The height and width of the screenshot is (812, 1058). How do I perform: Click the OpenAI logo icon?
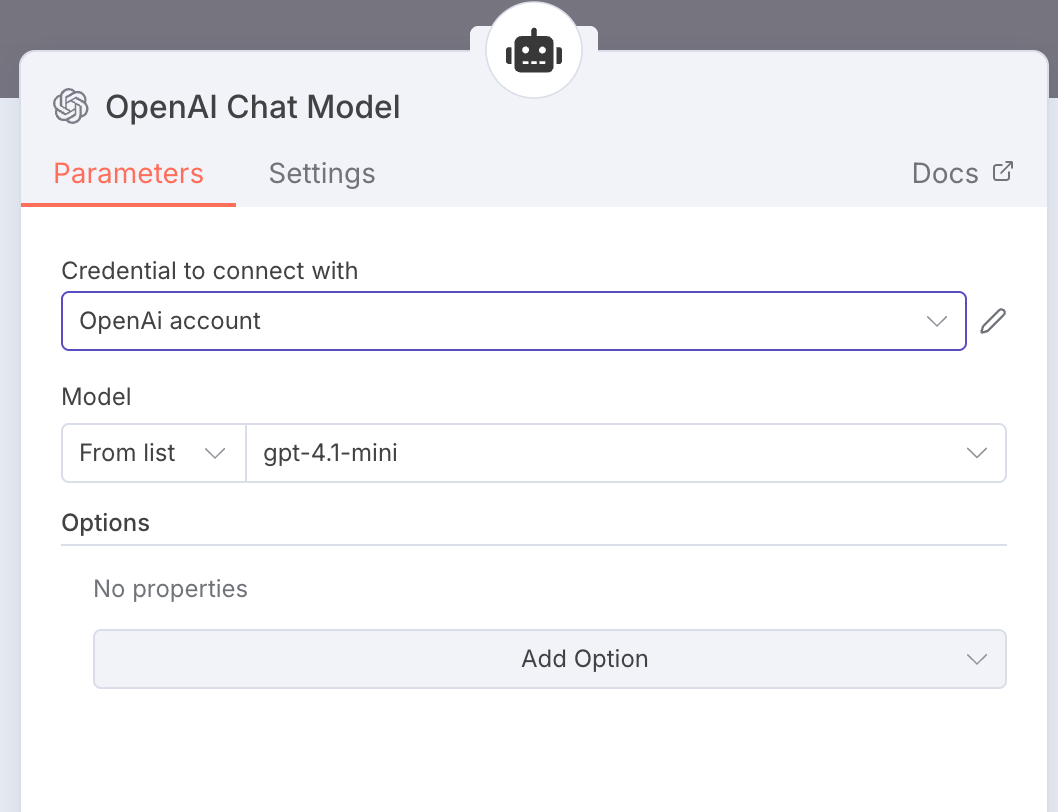tap(71, 107)
